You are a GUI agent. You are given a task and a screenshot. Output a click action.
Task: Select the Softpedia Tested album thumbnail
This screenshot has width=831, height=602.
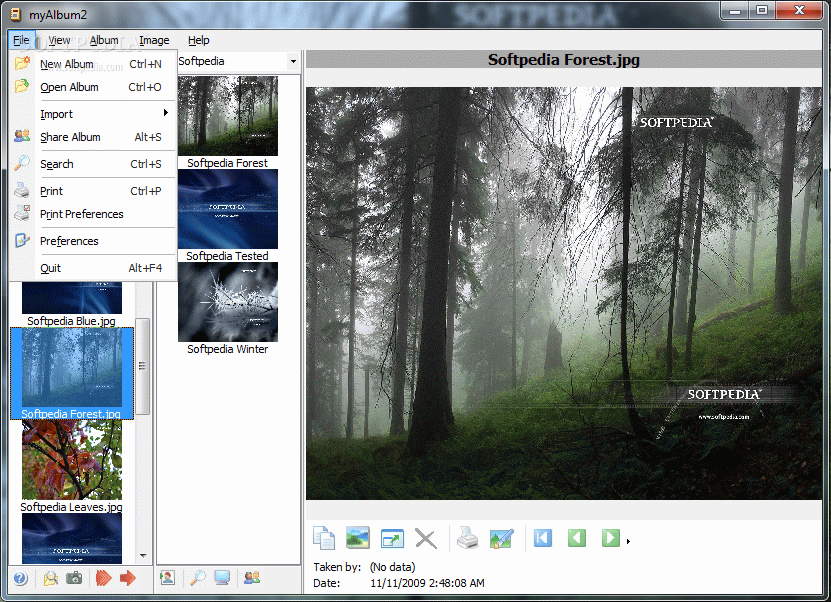tap(228, 209)
